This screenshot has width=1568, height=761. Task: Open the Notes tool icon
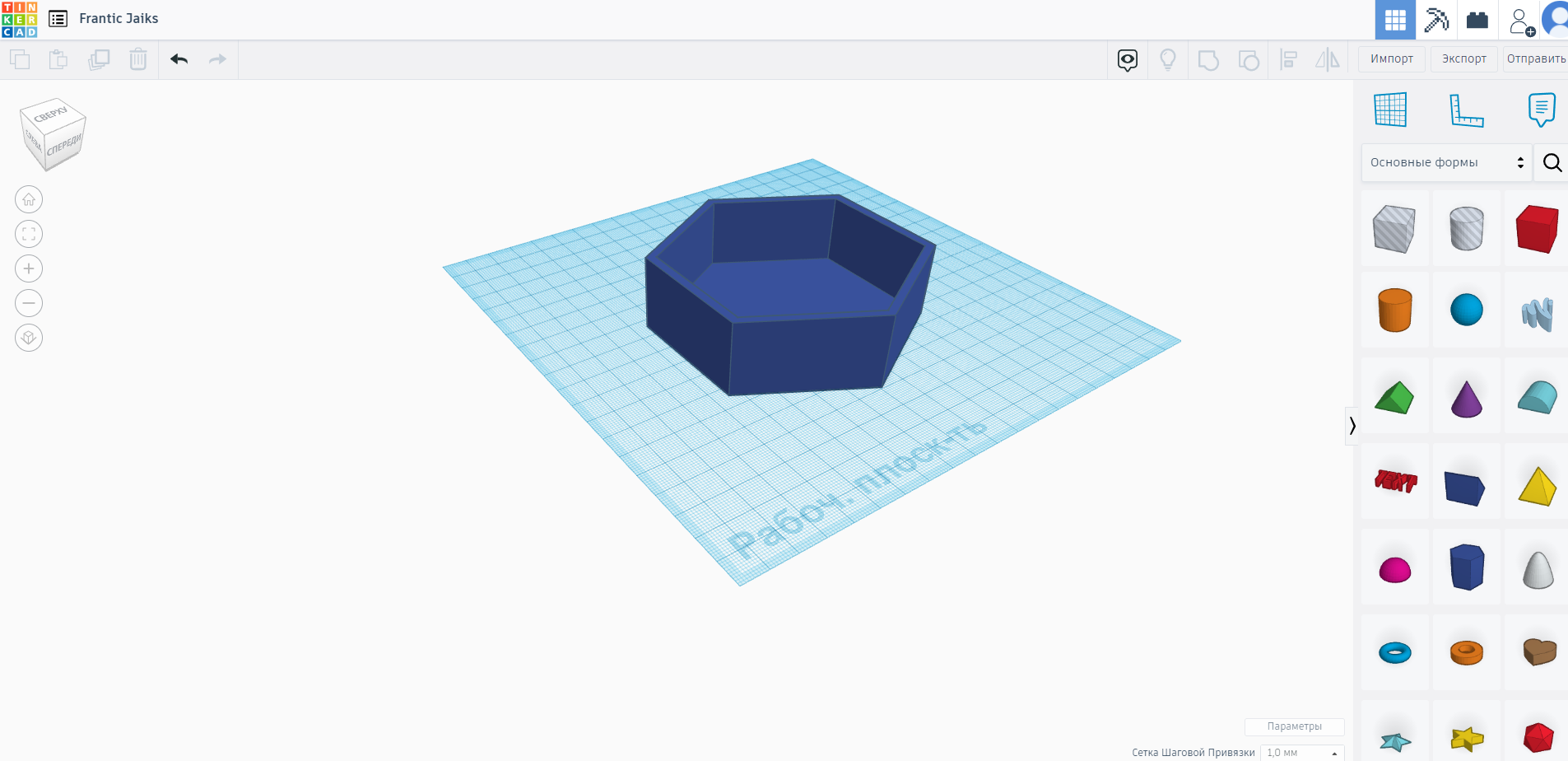tap(1542, 110)
